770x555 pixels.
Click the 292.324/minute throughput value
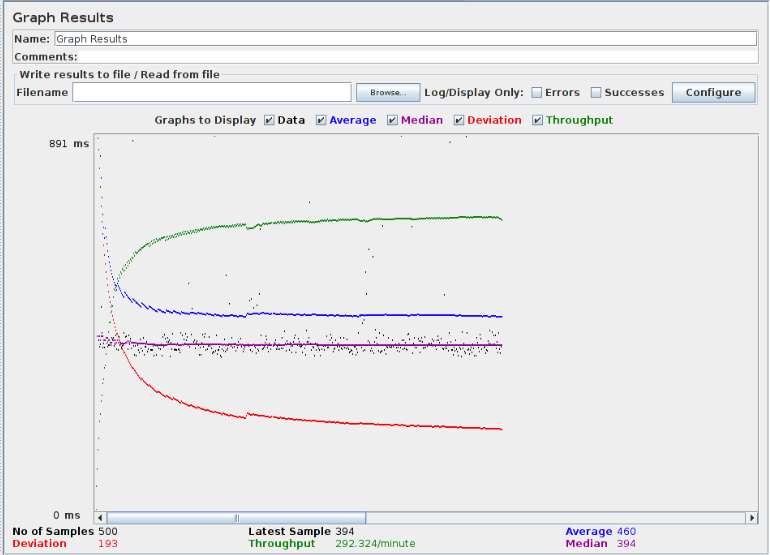375,544
